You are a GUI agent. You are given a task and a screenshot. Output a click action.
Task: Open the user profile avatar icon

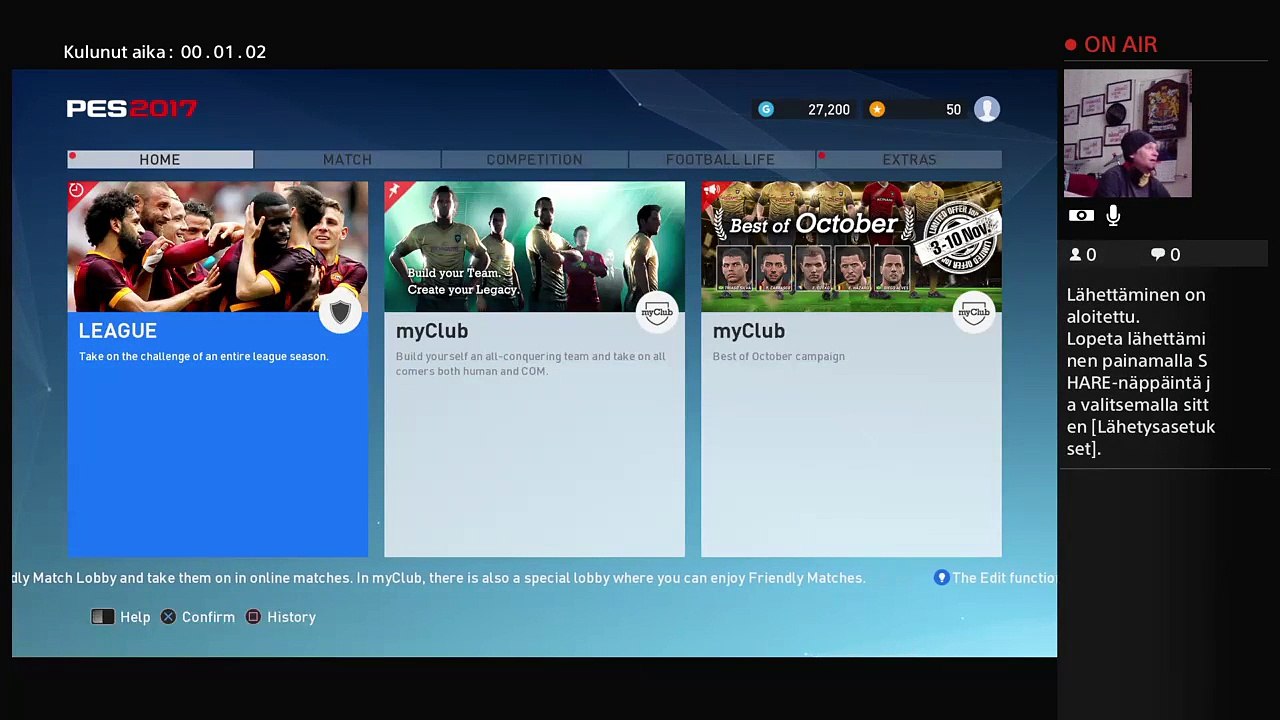click(987, 109)
